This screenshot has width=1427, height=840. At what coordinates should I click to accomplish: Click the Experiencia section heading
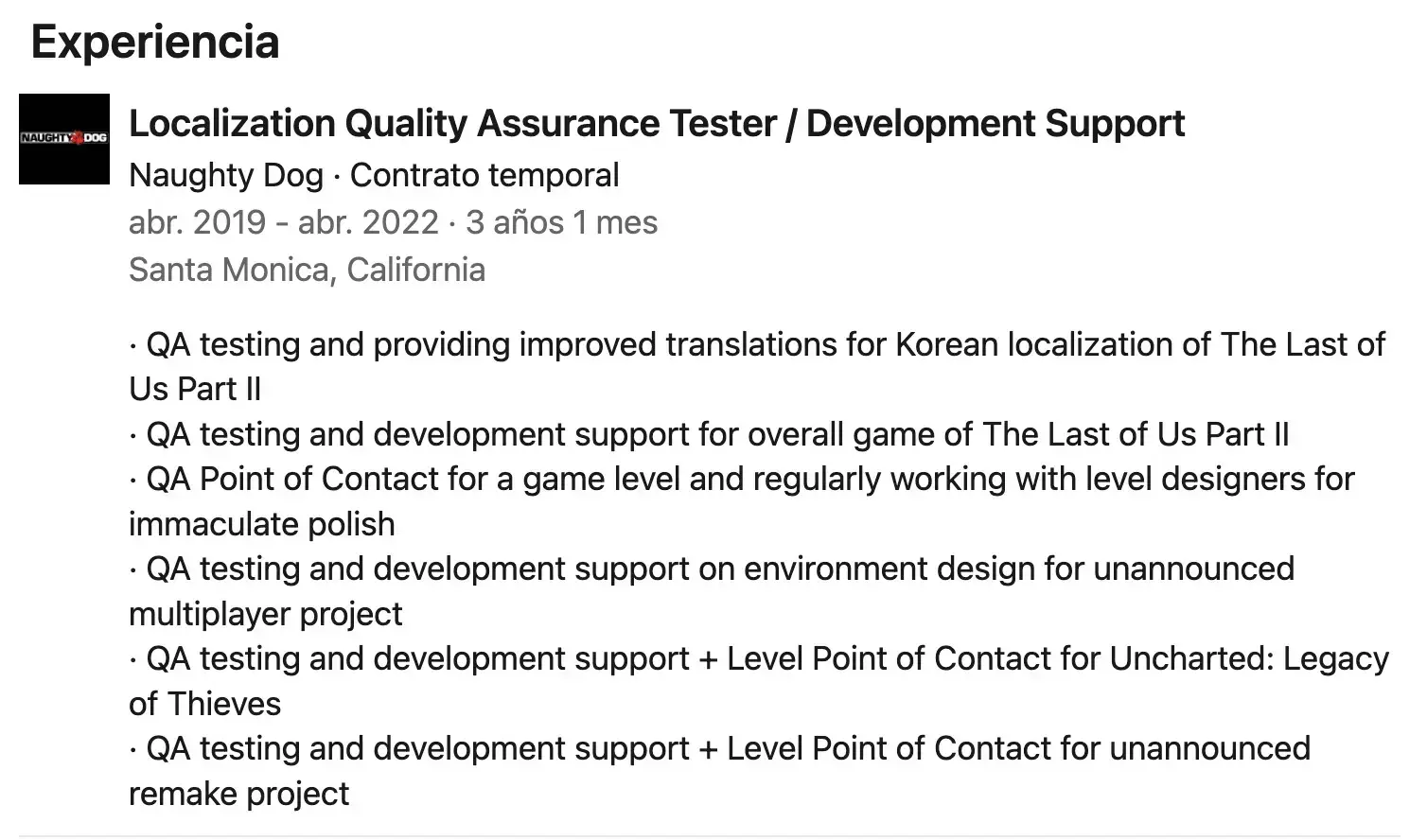pyautogui.click(x=155, y=42)
